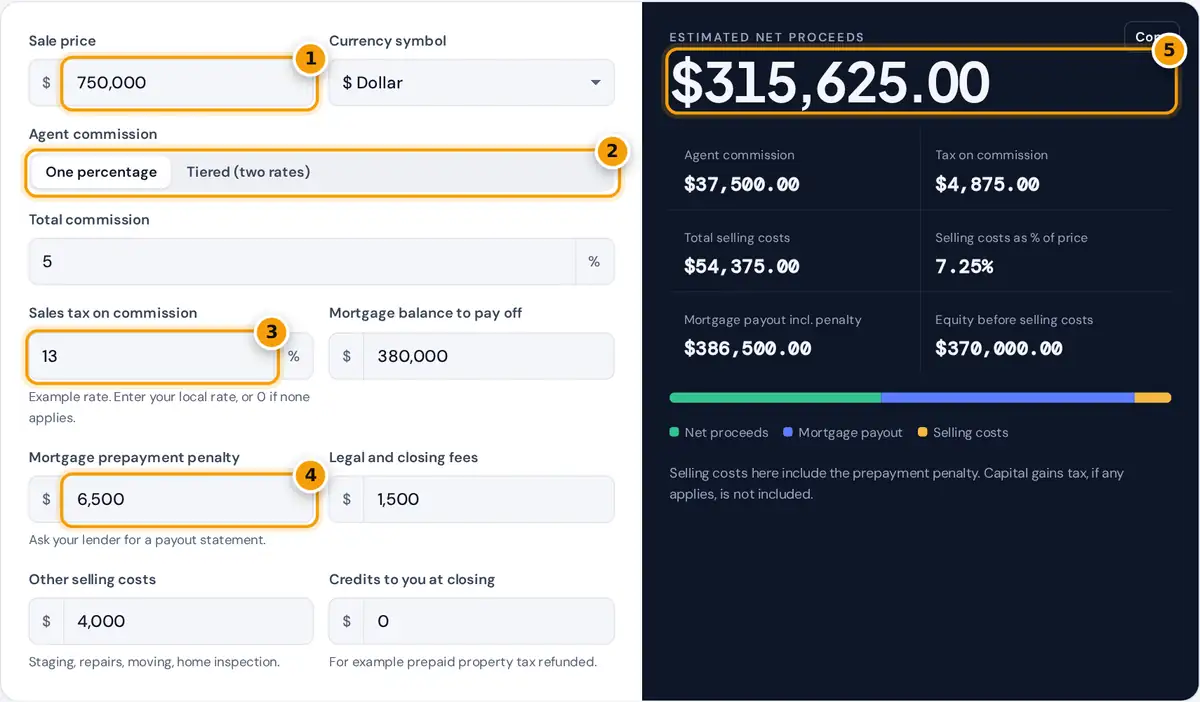Click the 7.25% selling costs percentage
Viewport: 1200px width, 702px height.
point(964,267)
